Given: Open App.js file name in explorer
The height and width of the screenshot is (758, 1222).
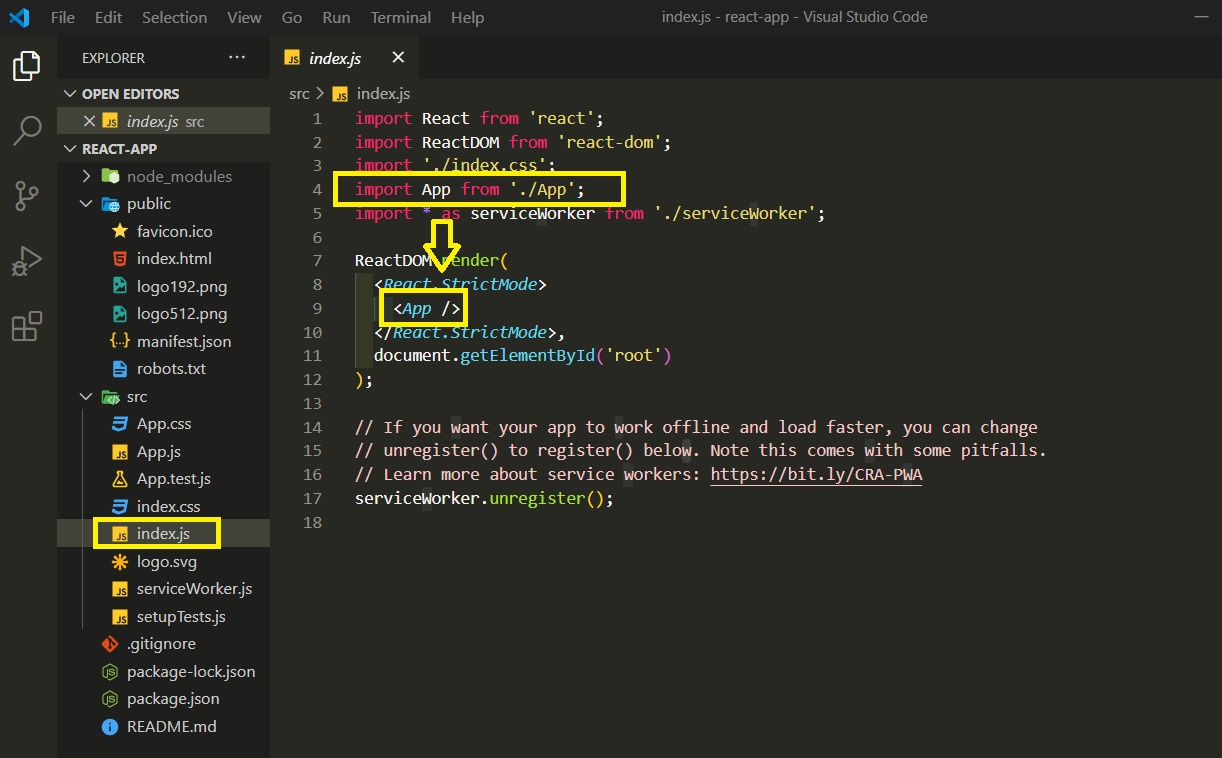Looking at the screenshot, I should (159, 452).
